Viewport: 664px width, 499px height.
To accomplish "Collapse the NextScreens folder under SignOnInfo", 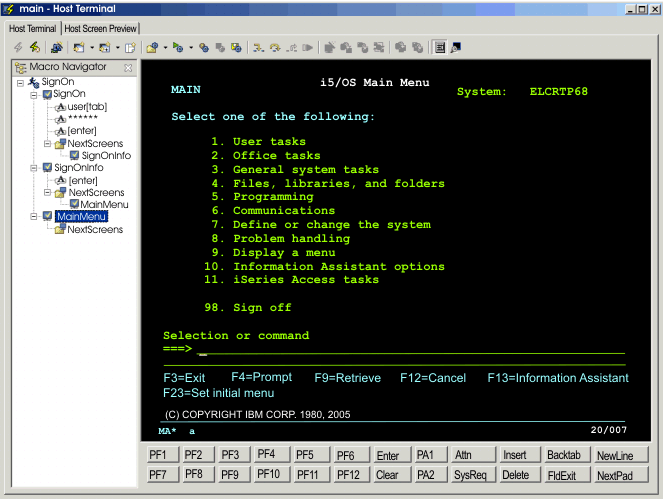I will 46,192.
